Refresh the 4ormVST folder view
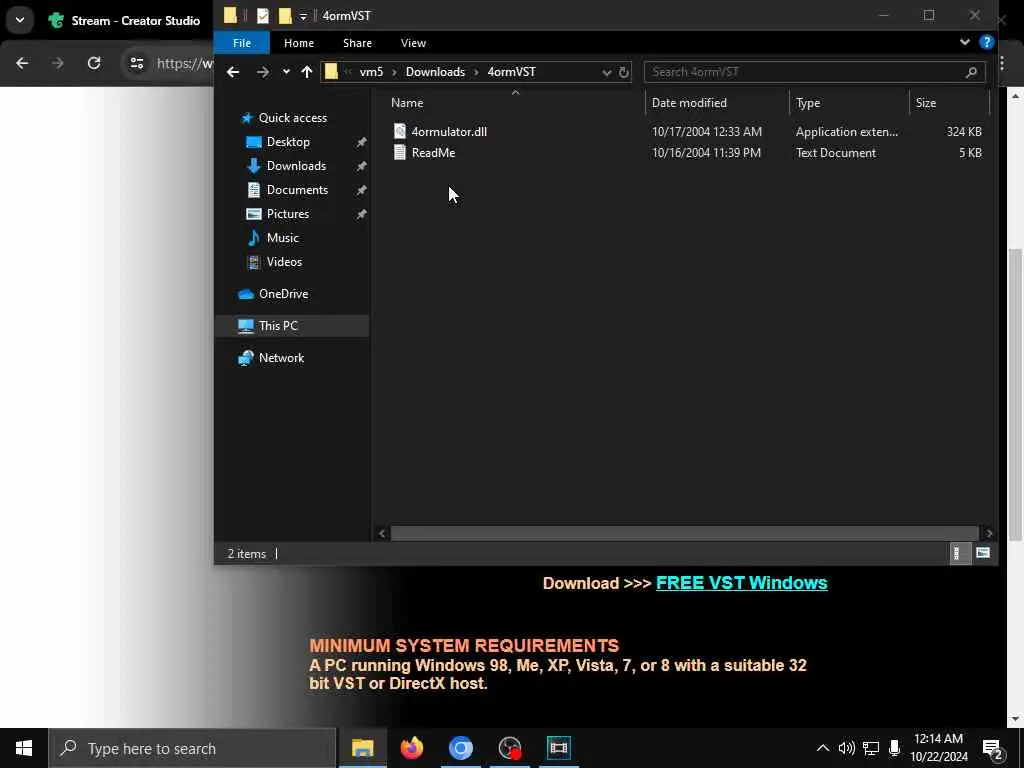This screenshot has height=768, width=1024. pos(624,72)
